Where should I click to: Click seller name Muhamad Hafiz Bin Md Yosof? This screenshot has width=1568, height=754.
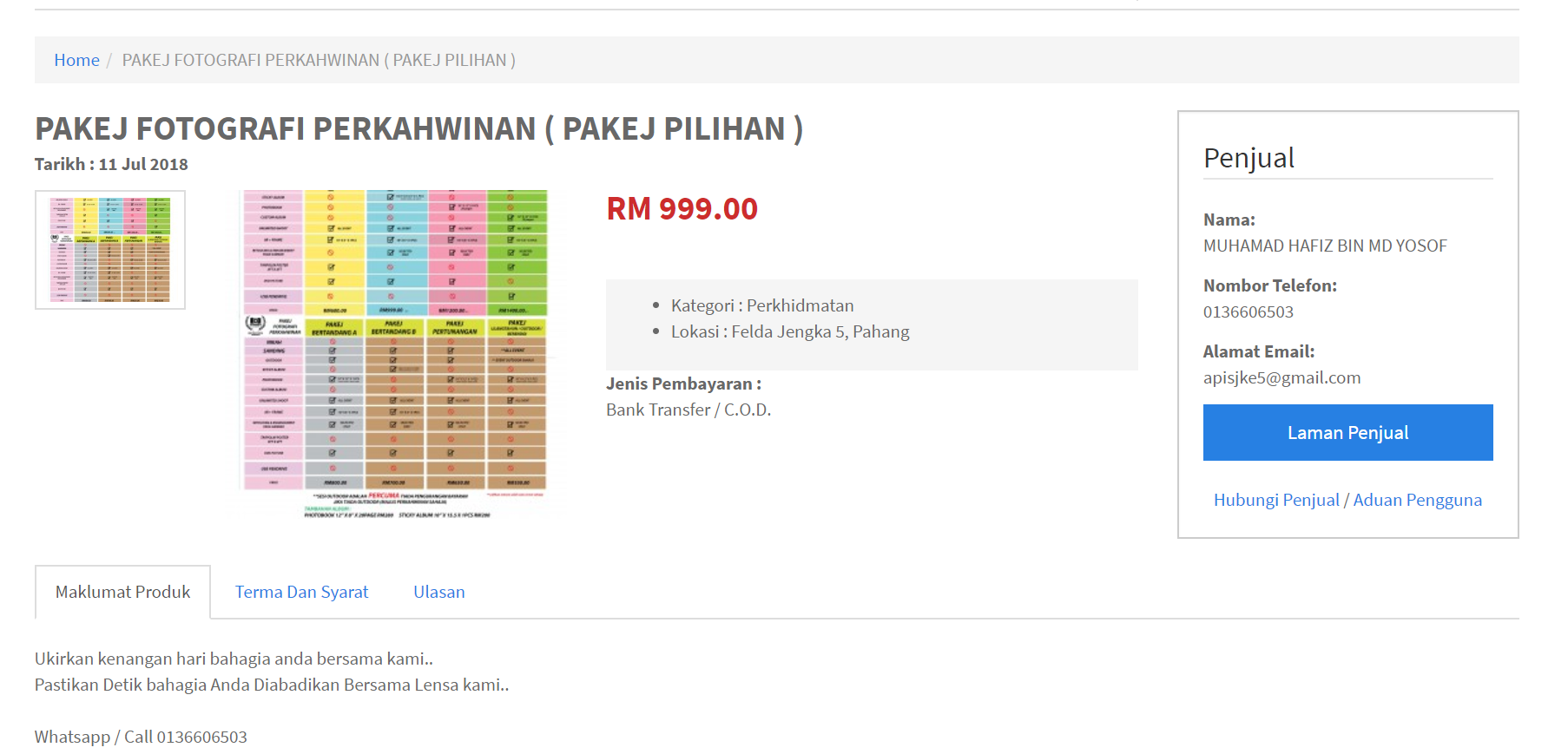1324,246
